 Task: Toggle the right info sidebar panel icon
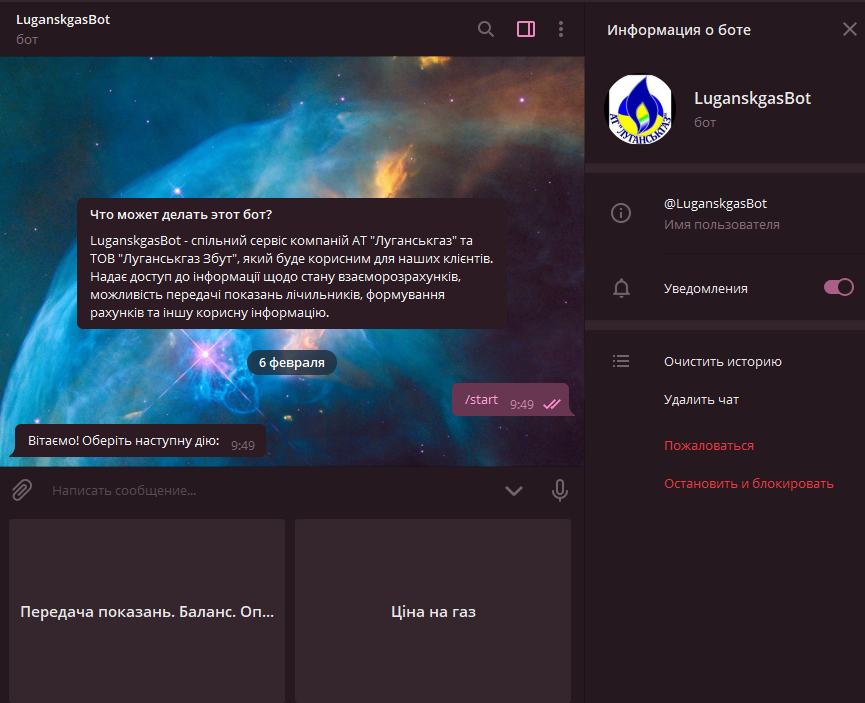[526, 29]
